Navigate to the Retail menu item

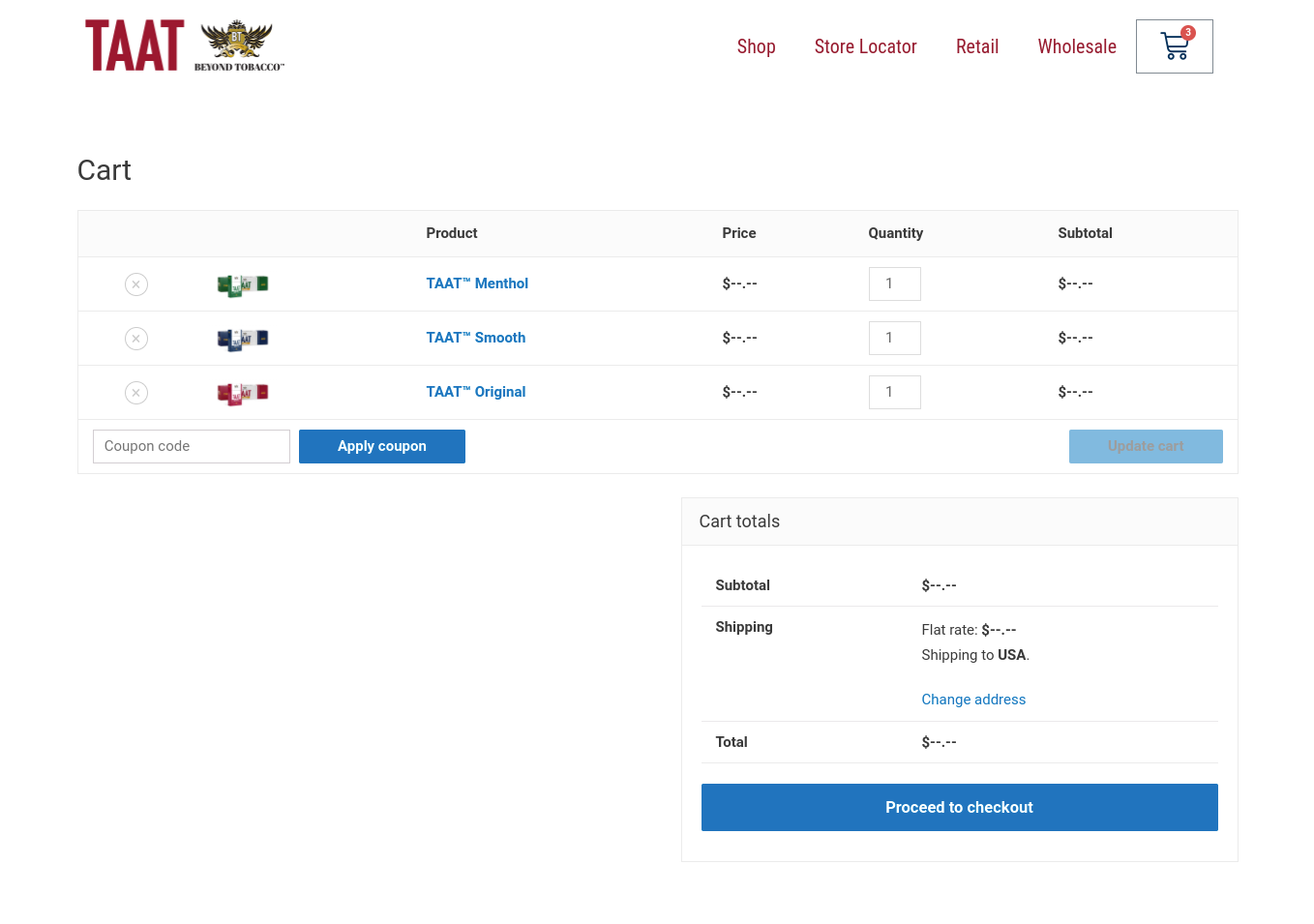(976, 46)
